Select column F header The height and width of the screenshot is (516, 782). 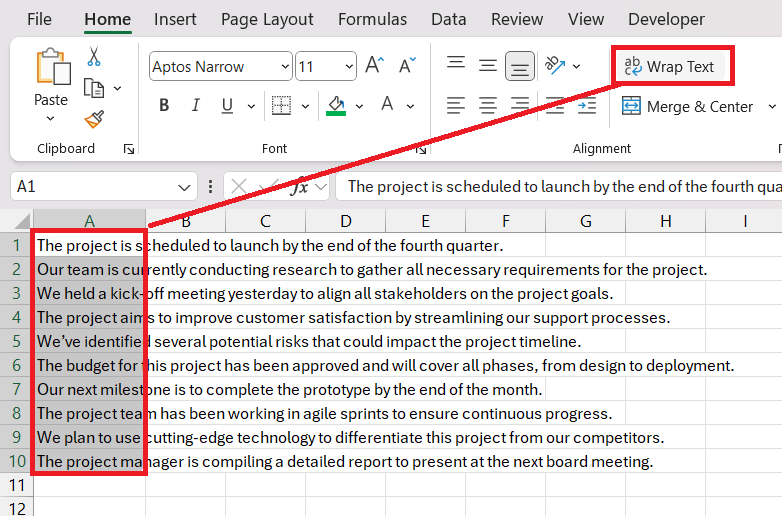tap(506, 221)
